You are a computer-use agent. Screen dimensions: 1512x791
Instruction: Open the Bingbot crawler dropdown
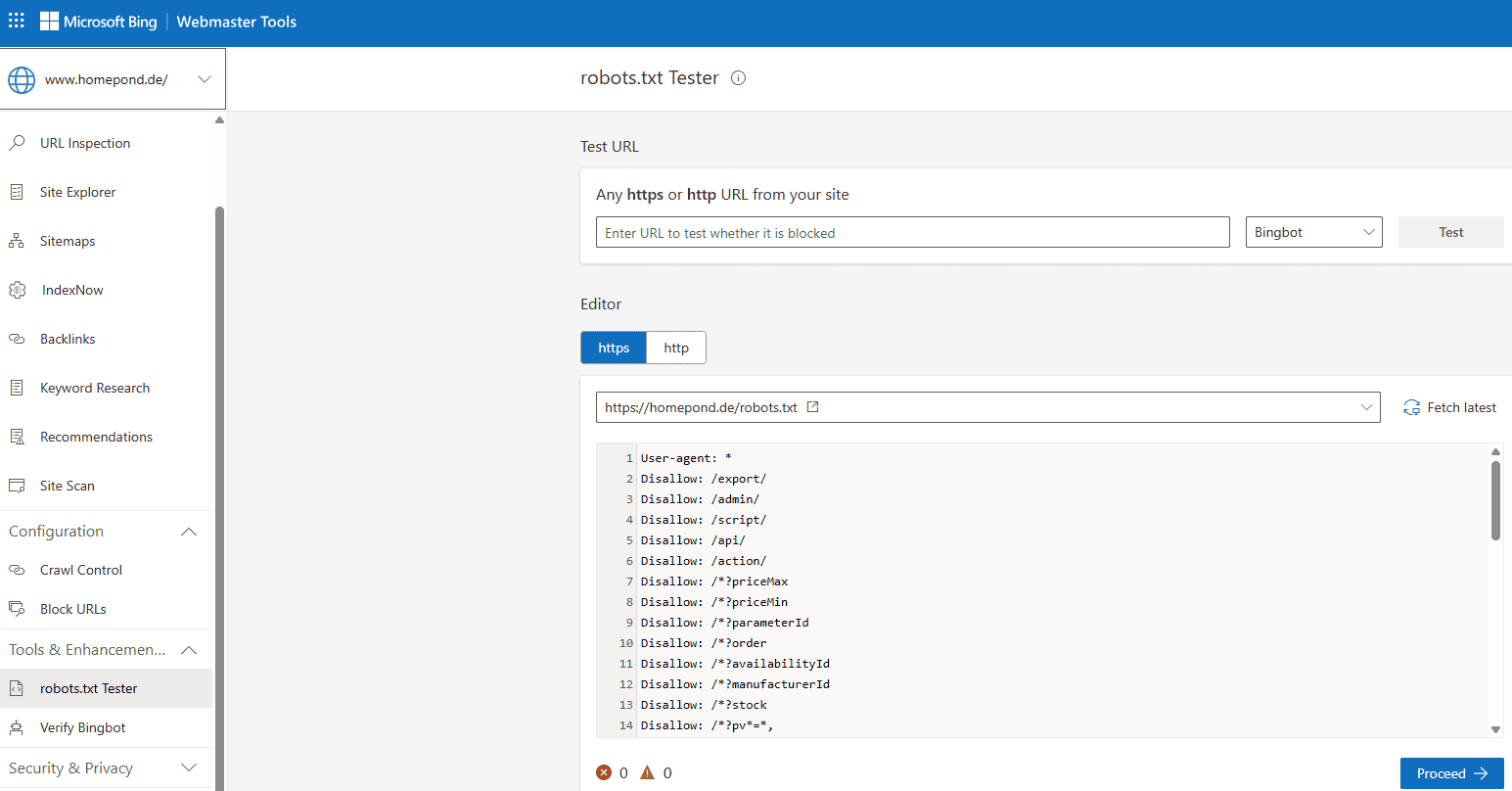1313,232
